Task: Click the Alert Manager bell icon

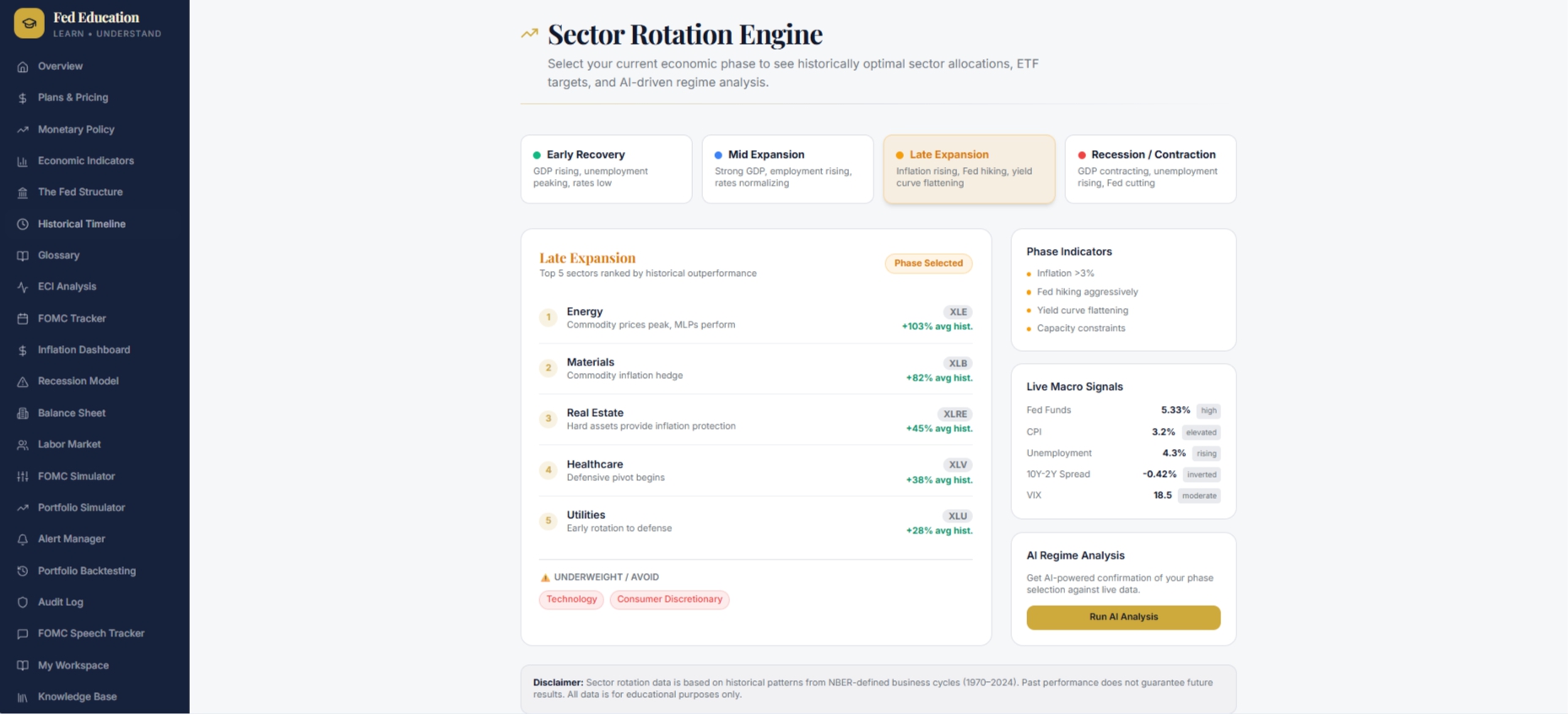Action: (x=23, y=539)
